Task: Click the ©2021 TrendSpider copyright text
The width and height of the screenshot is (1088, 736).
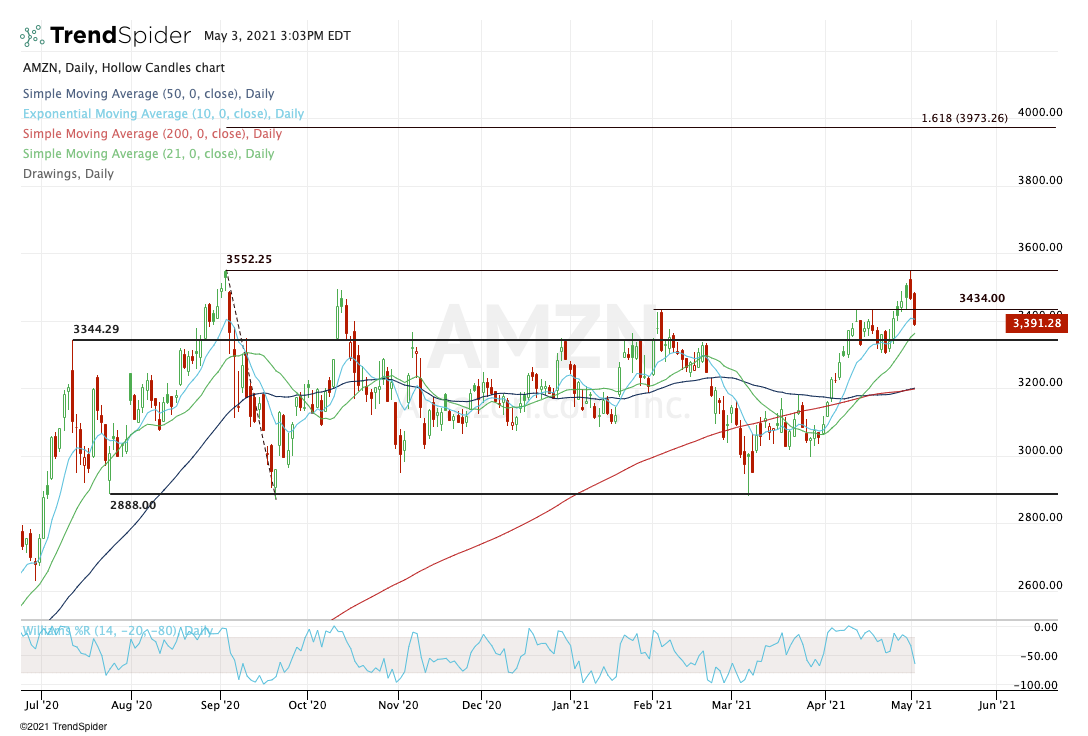Action: (63, 727)
